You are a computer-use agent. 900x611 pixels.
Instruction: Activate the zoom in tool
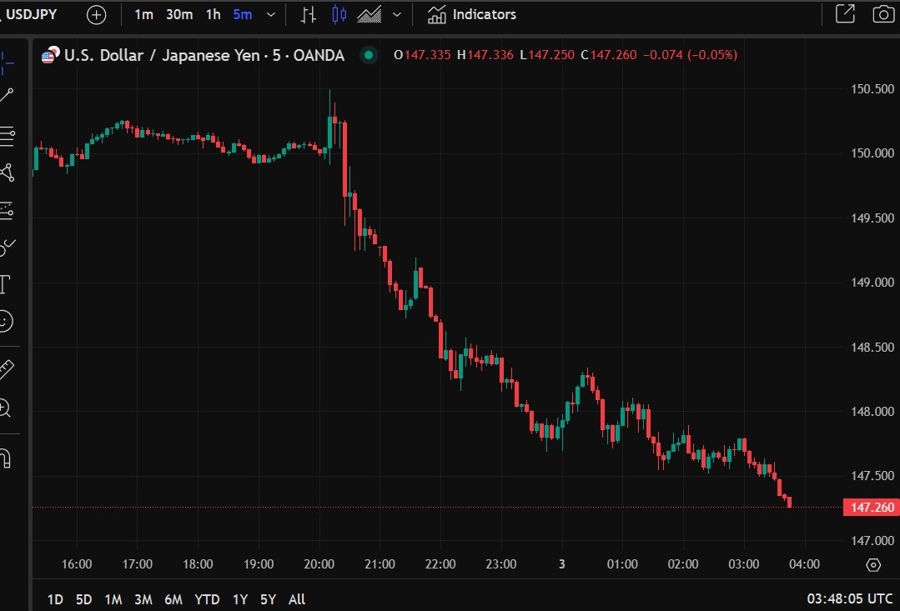click(x=6, y=407)
